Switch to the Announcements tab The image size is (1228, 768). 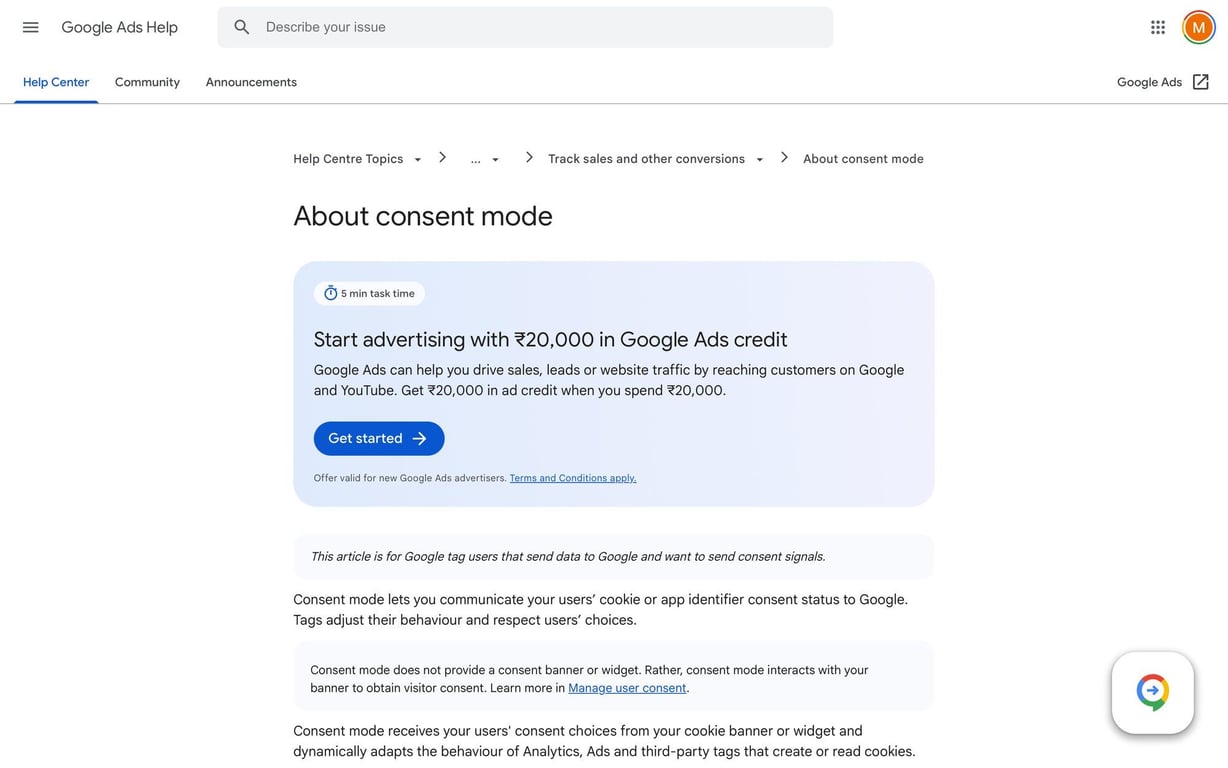click(251, 82)
